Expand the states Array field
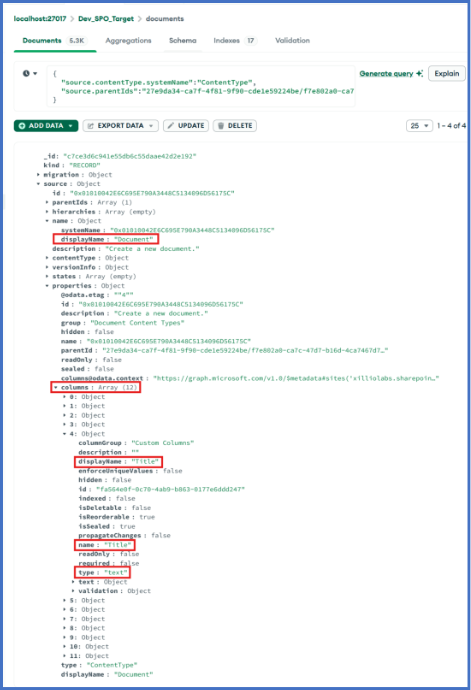The image size is (471, 690). click(47, 276)
